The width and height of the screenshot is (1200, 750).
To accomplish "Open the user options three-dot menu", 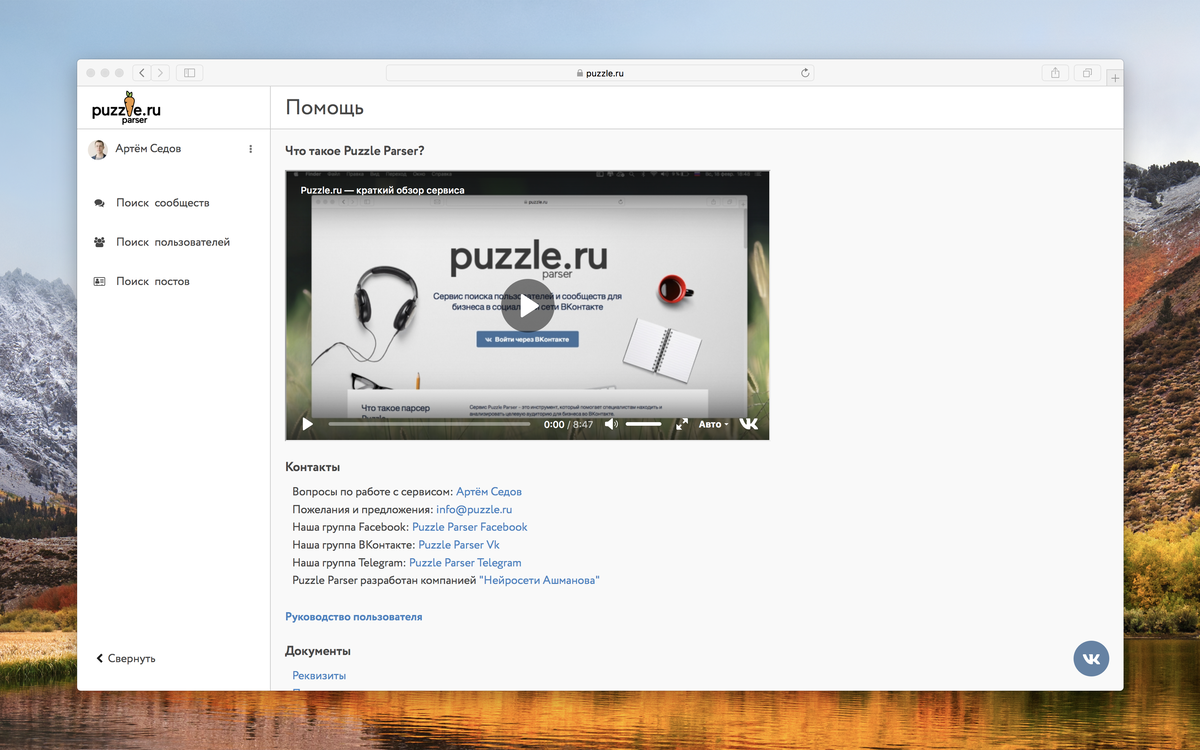I will point(250,149).
